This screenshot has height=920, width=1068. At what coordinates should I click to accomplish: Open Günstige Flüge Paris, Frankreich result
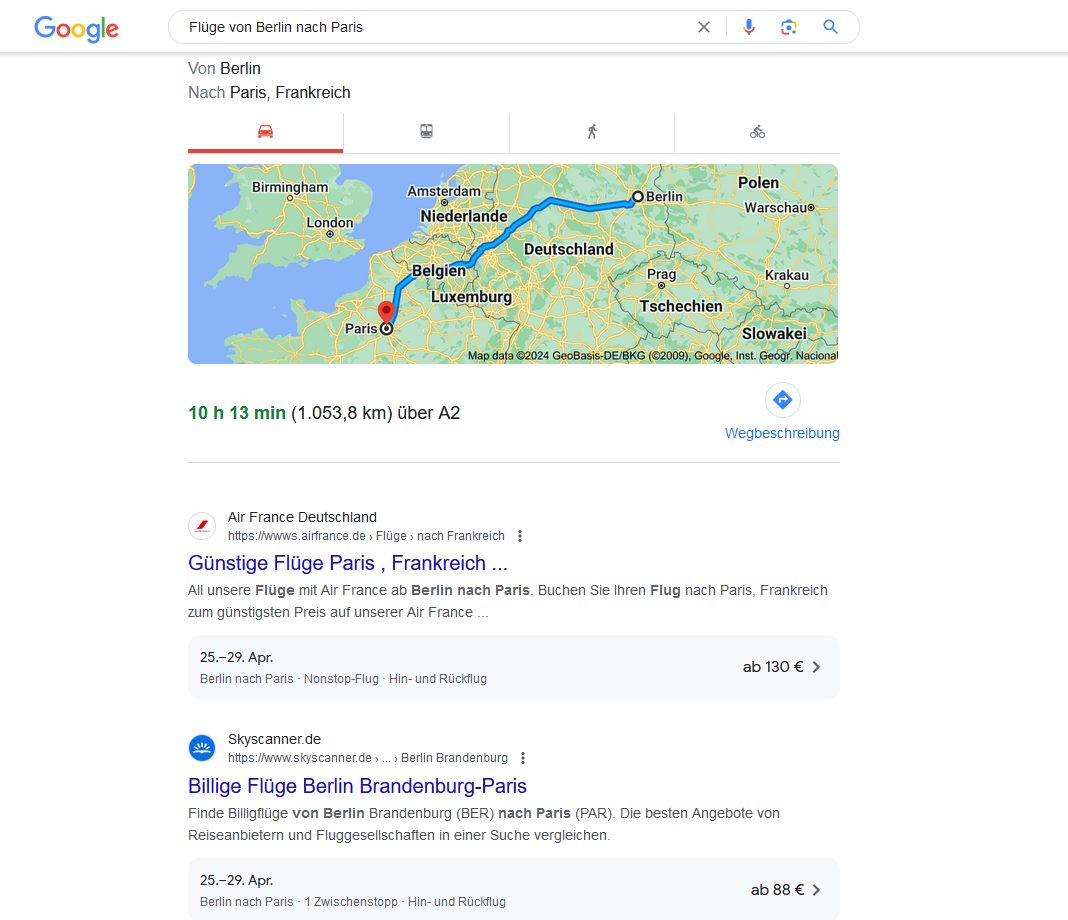pyautogui.click(x=348, y=562)
